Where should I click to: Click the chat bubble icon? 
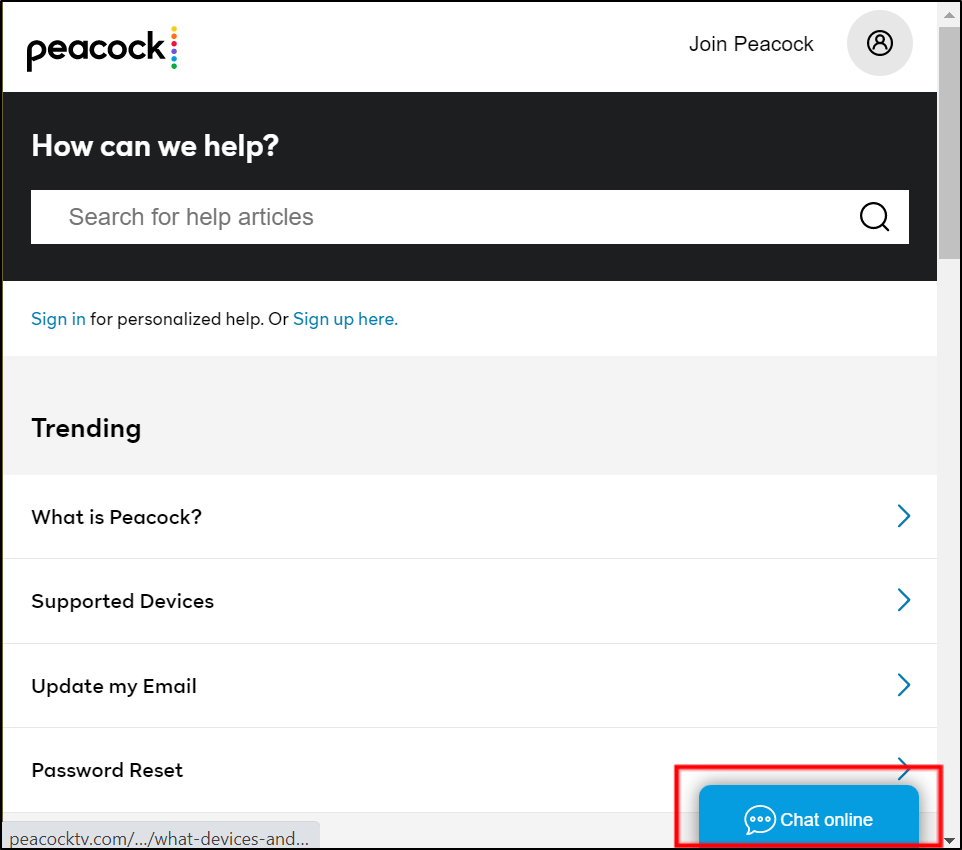coord(760,819)
